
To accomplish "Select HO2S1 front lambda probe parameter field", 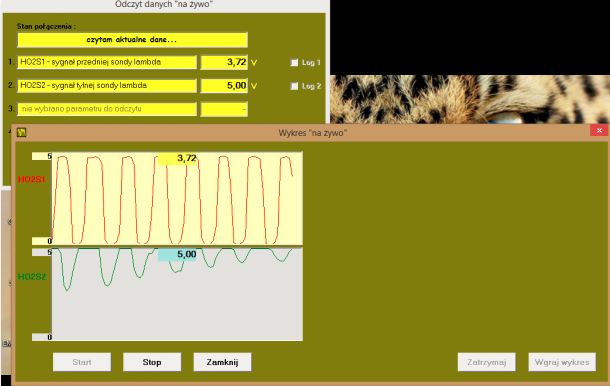I will 107,62.
